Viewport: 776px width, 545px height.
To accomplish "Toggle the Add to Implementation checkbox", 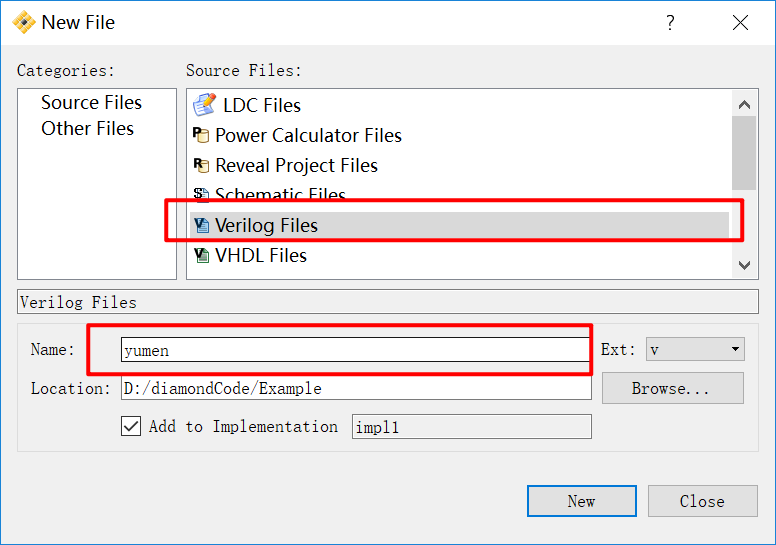I will click(131, 426).
